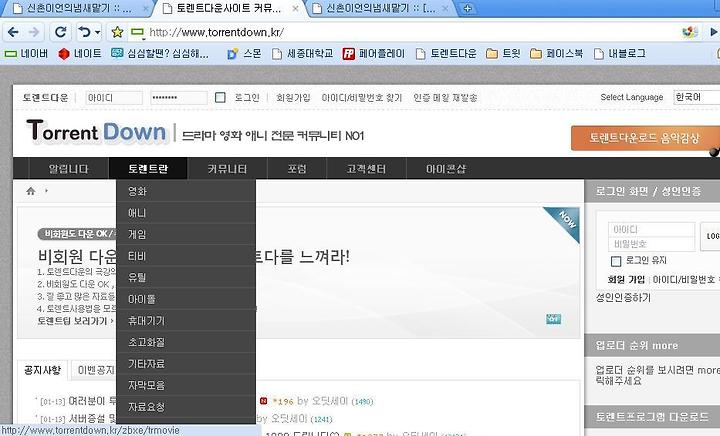Close the 토렌트다운사이트 tab
This screenshot has width=720, height=436.
(x=295, y=8)
